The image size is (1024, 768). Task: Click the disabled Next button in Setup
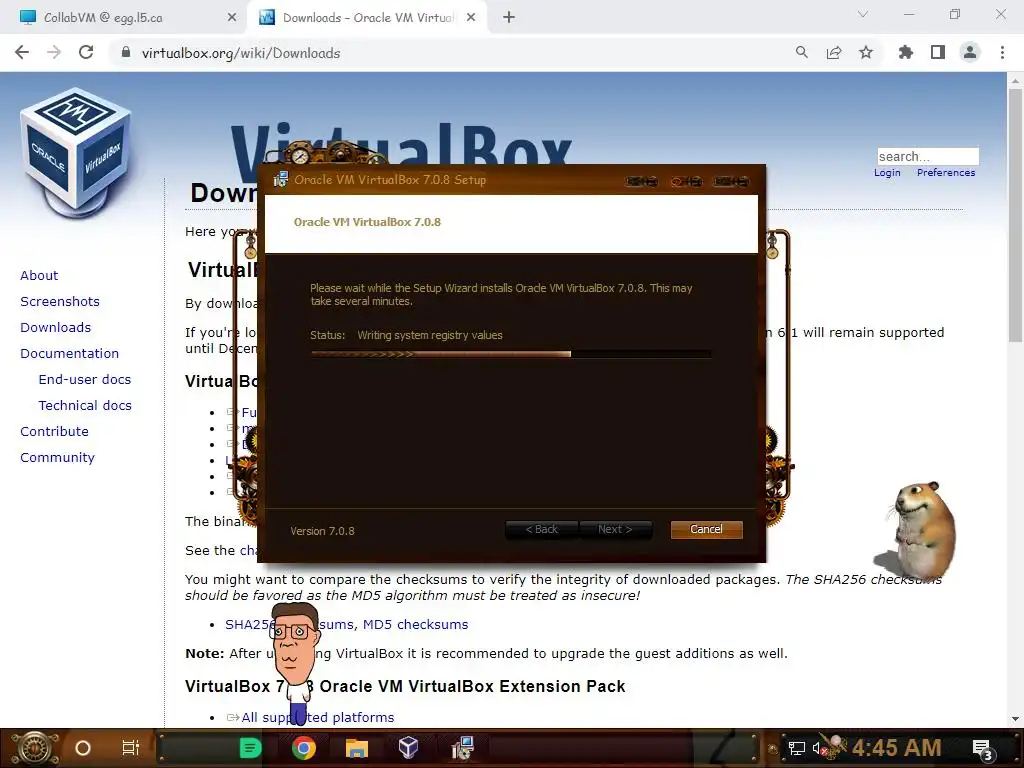[x=615, y=529]
